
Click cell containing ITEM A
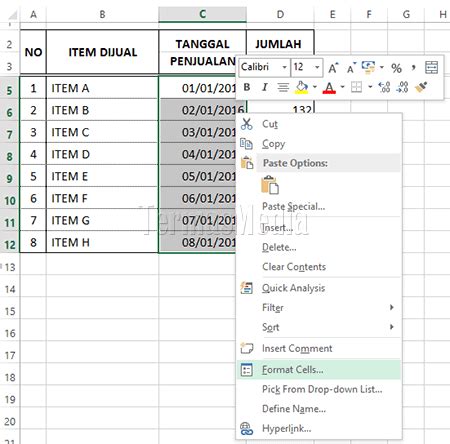coord(102,88)
